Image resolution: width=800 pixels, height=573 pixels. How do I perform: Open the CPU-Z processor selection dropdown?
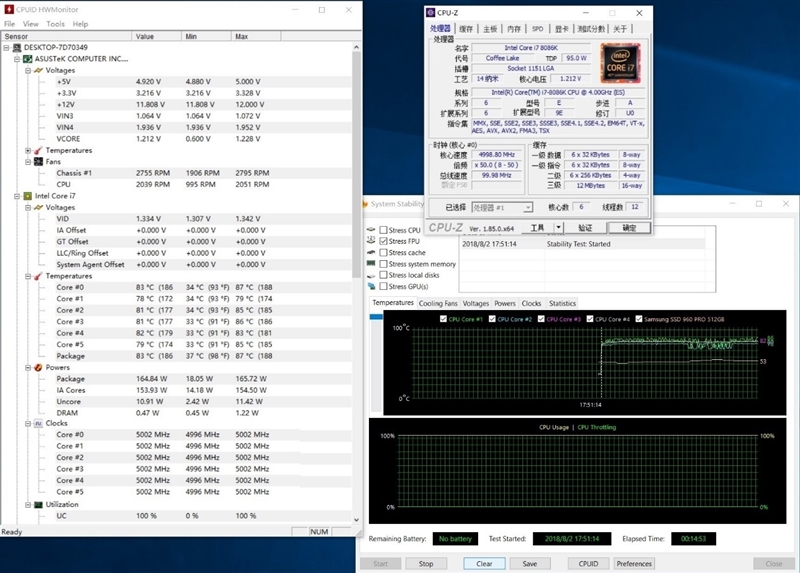[x=528, y=207]
